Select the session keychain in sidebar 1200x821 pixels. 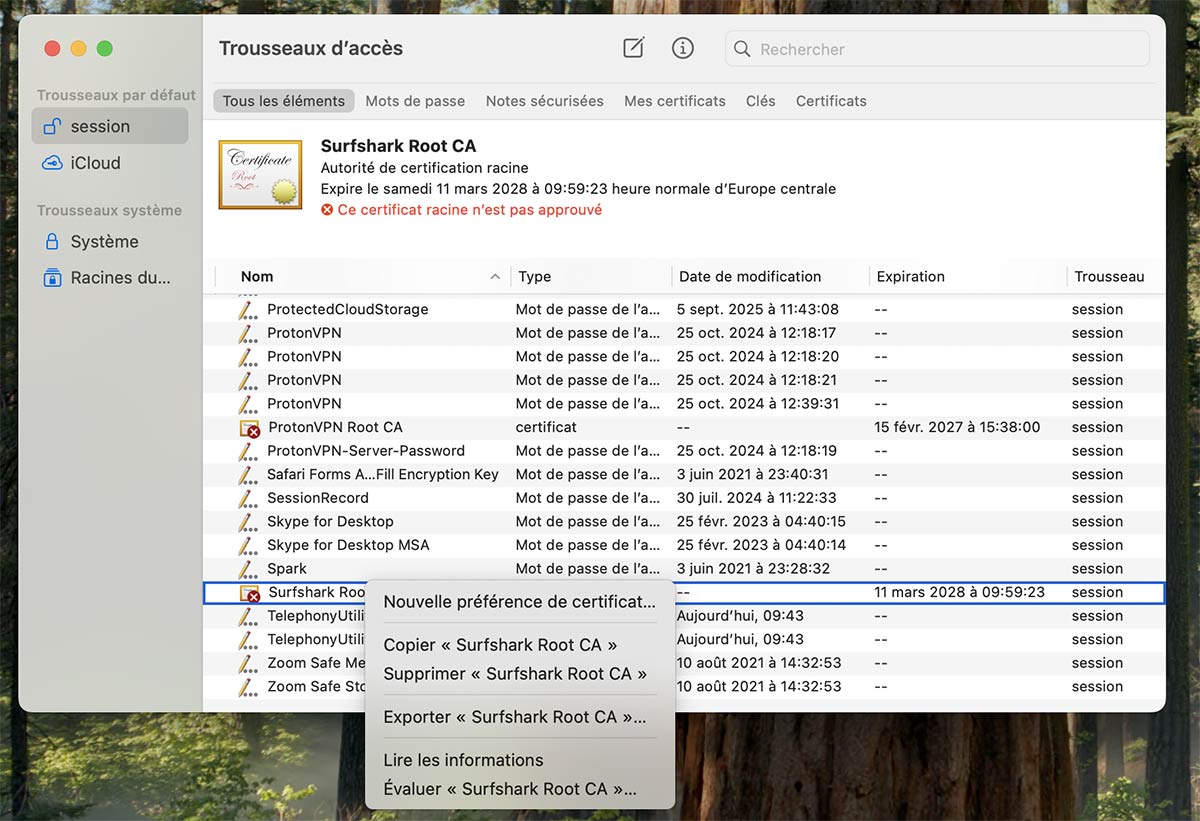coord(100,126)
